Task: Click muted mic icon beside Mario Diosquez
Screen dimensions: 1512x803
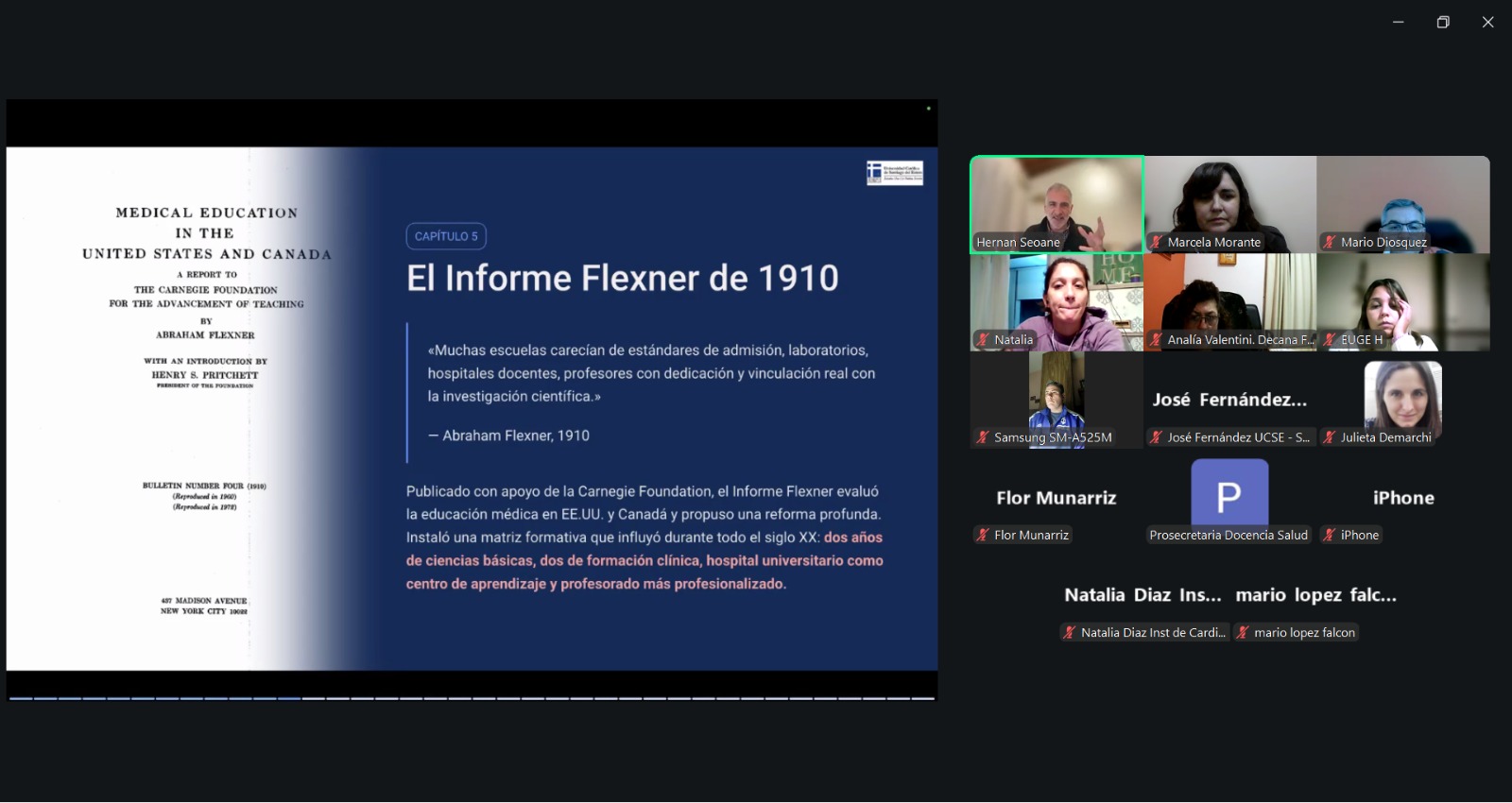Action: (1329, 242)
